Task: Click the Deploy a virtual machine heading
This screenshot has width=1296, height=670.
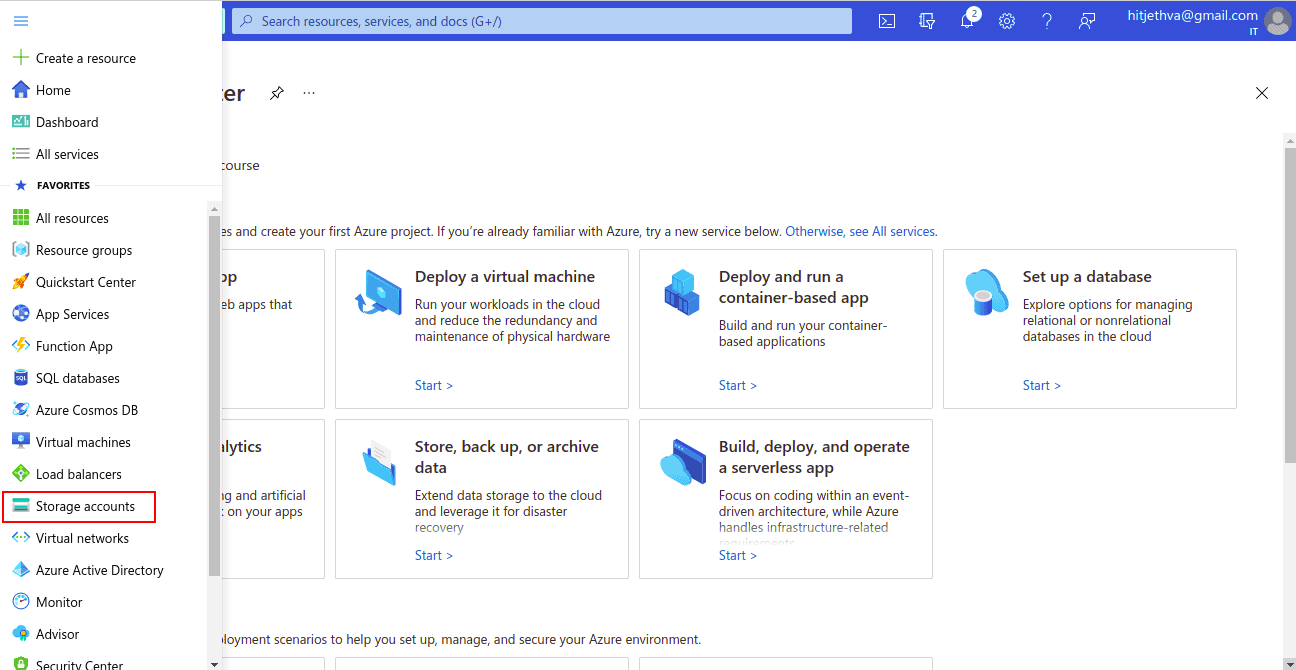Action: [x=505, y=277]
